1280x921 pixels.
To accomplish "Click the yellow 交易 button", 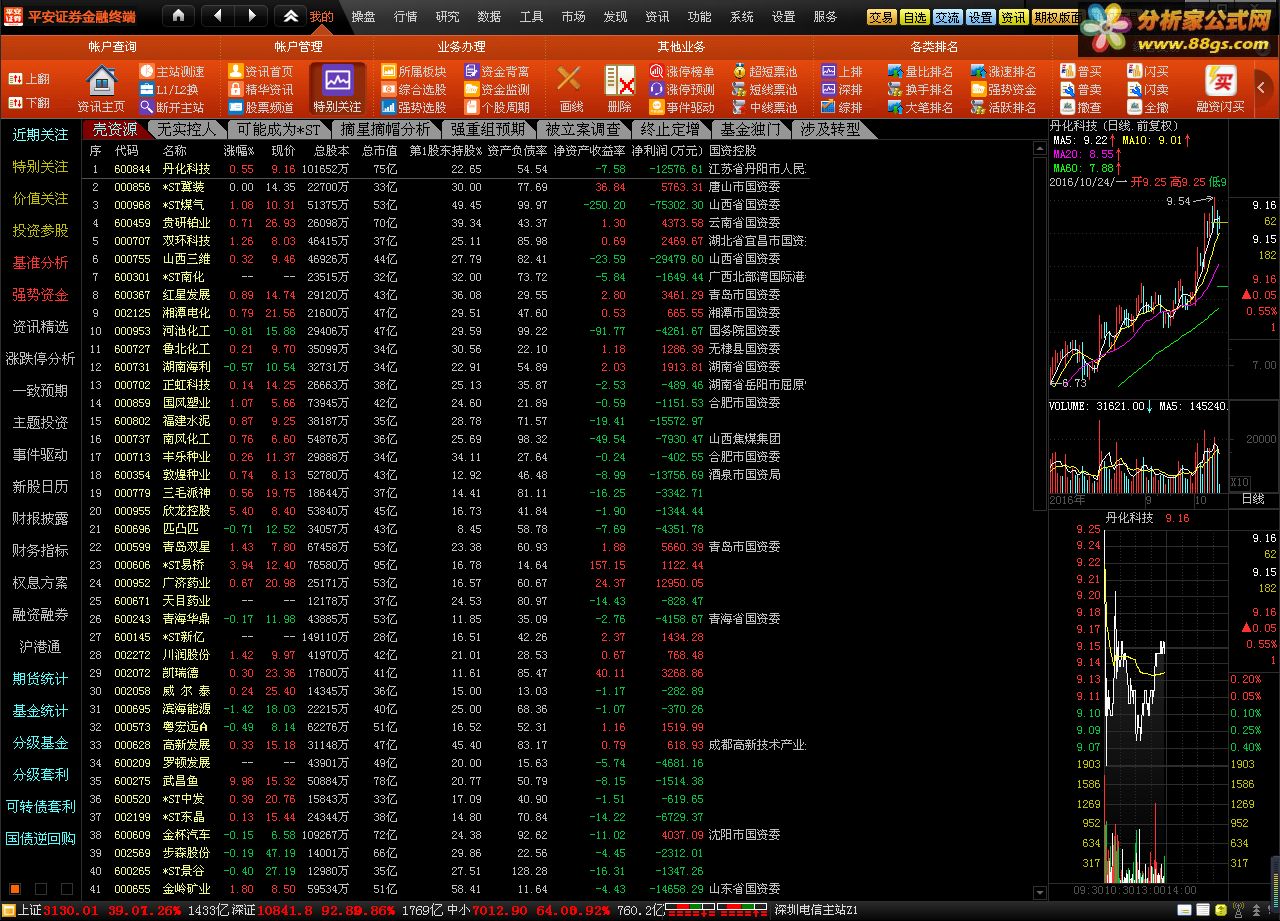I will [881, 18].
